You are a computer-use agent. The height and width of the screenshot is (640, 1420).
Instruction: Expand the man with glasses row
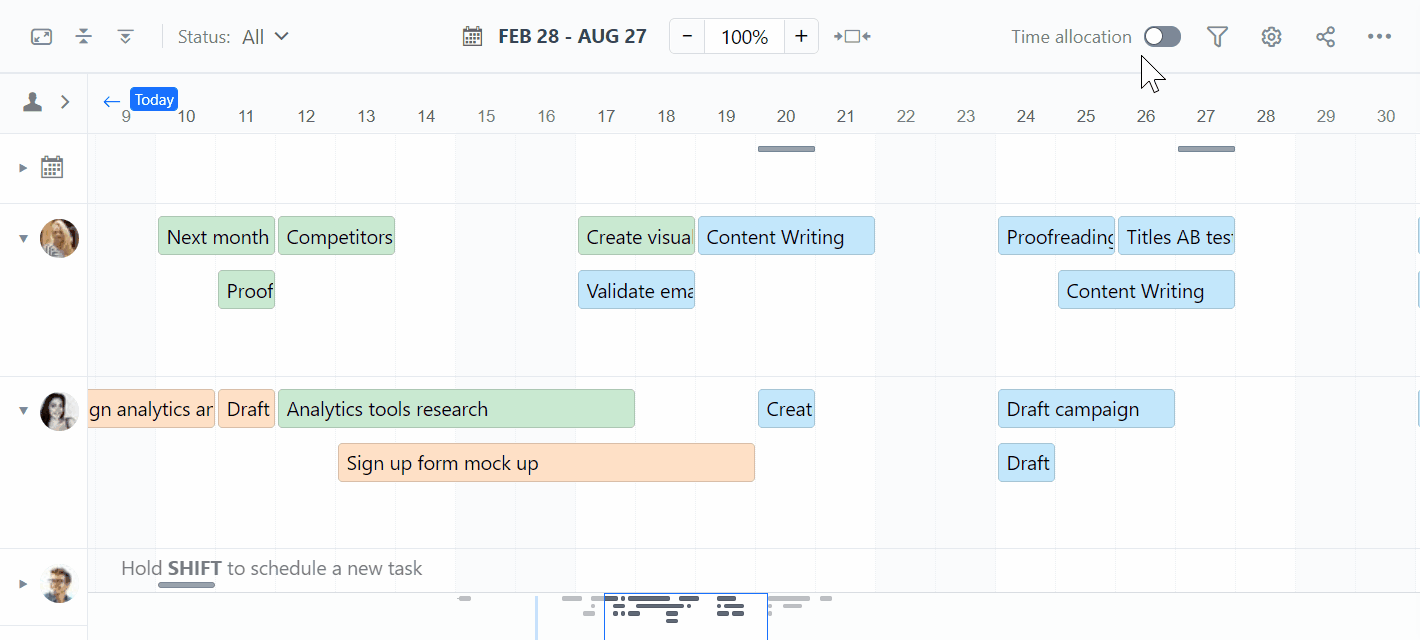point(23,583)
